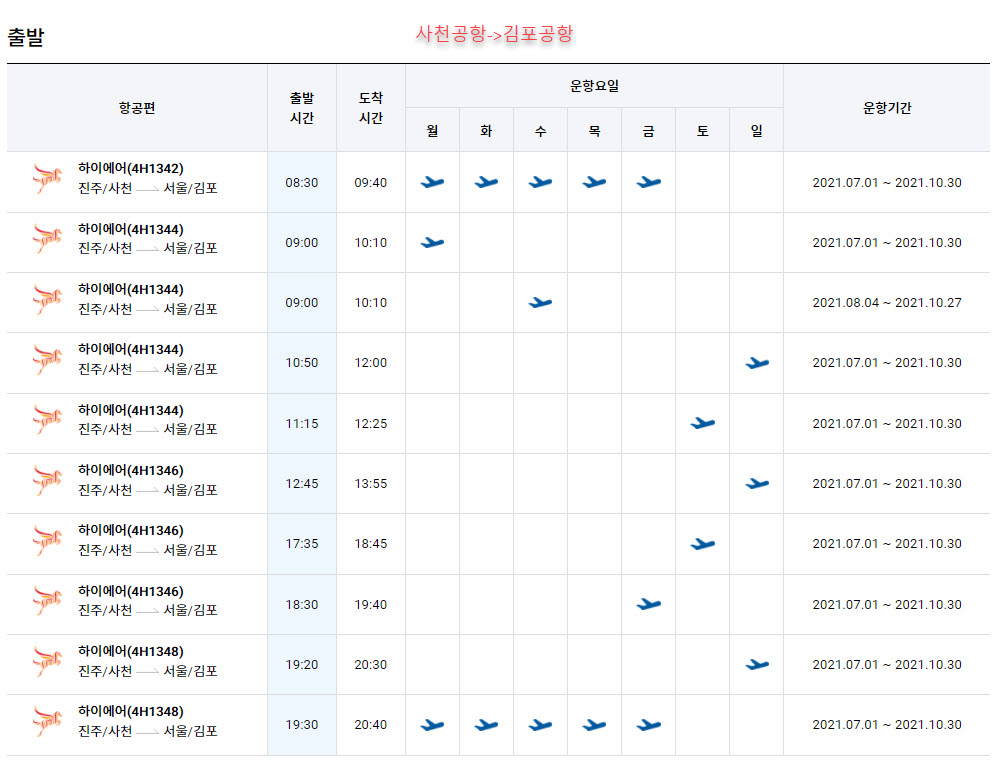Viewport: 1001px width, 764px height.
Task: Click the Thursday airplane icon for the 19:30 flight
Action: coord(594,725)
